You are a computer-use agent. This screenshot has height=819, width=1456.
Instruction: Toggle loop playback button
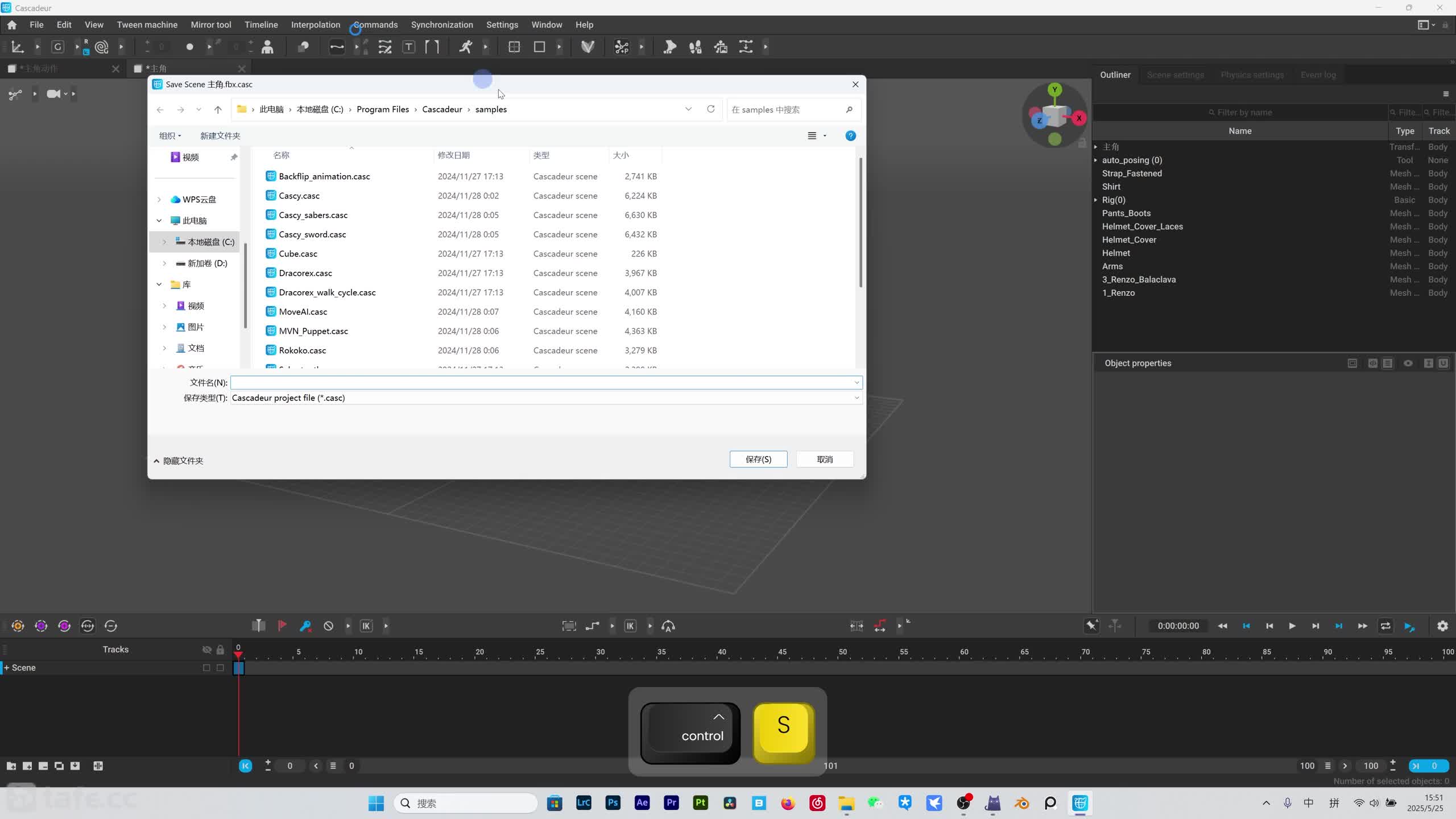point(1385,626)
